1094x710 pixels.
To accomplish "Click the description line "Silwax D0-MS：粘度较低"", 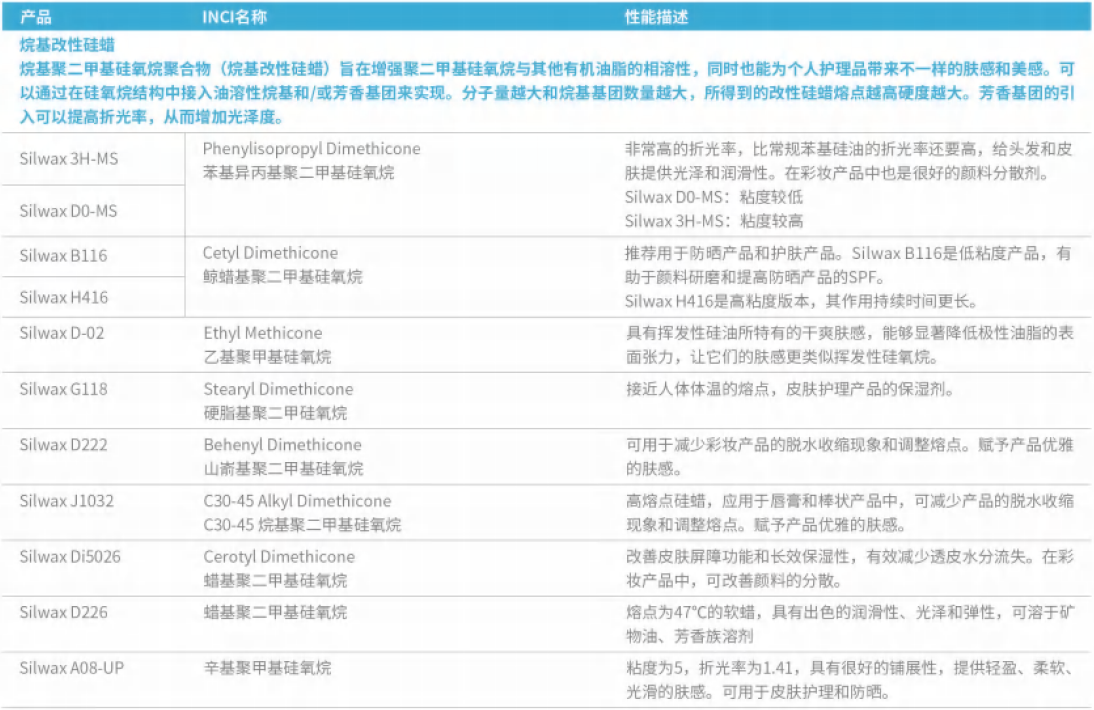I will 714,197.
